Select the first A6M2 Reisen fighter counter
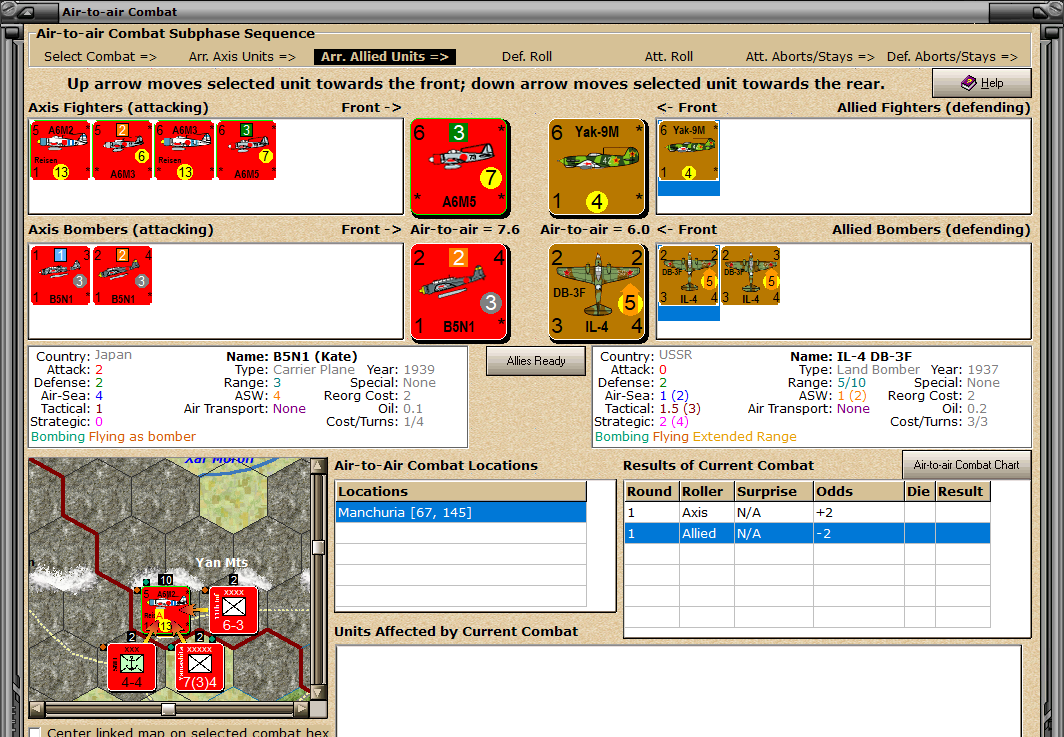This screenshot has width=1064, height=737. point(60,151)
